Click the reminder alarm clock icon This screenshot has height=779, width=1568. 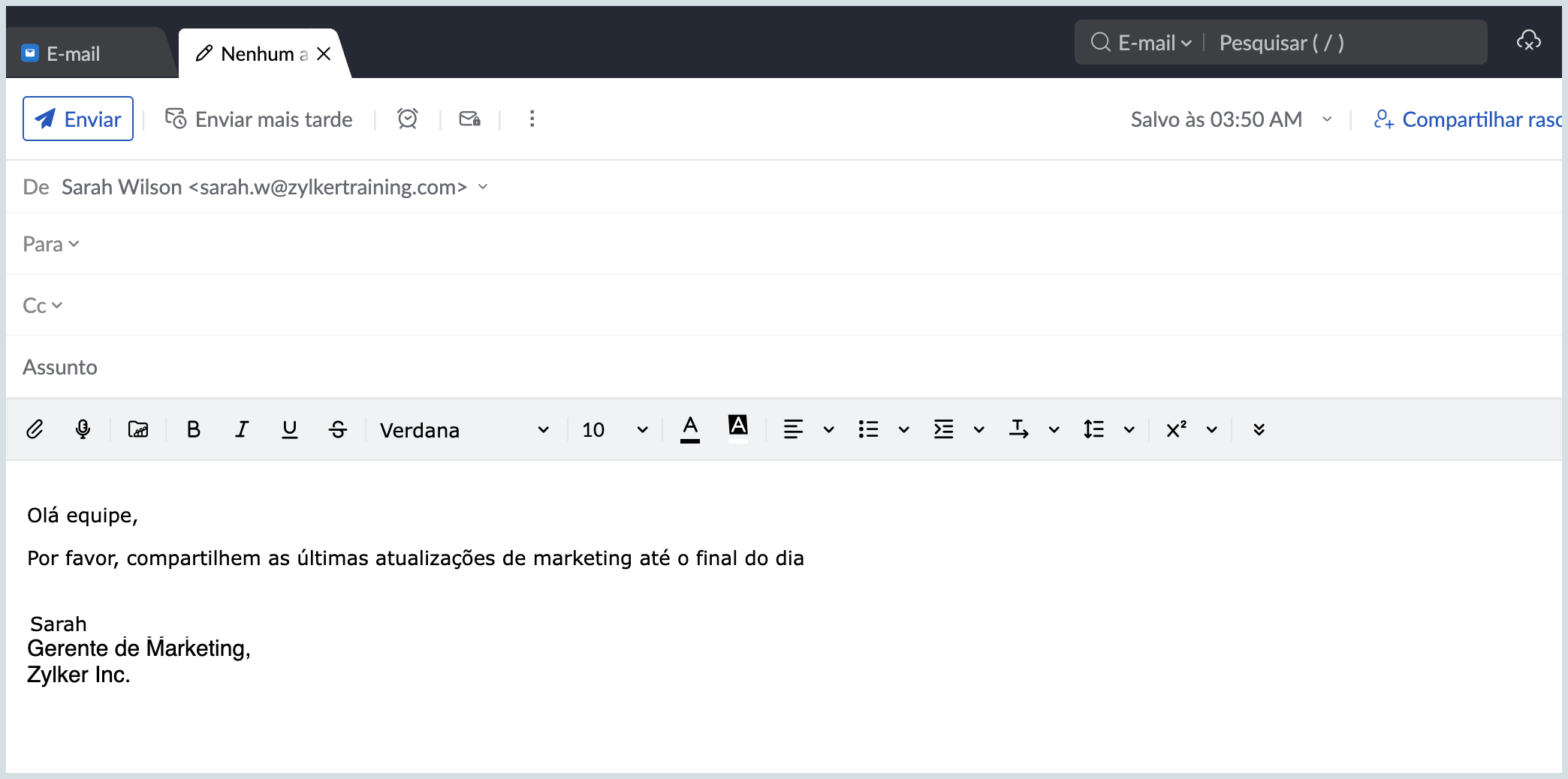[407, 119]
